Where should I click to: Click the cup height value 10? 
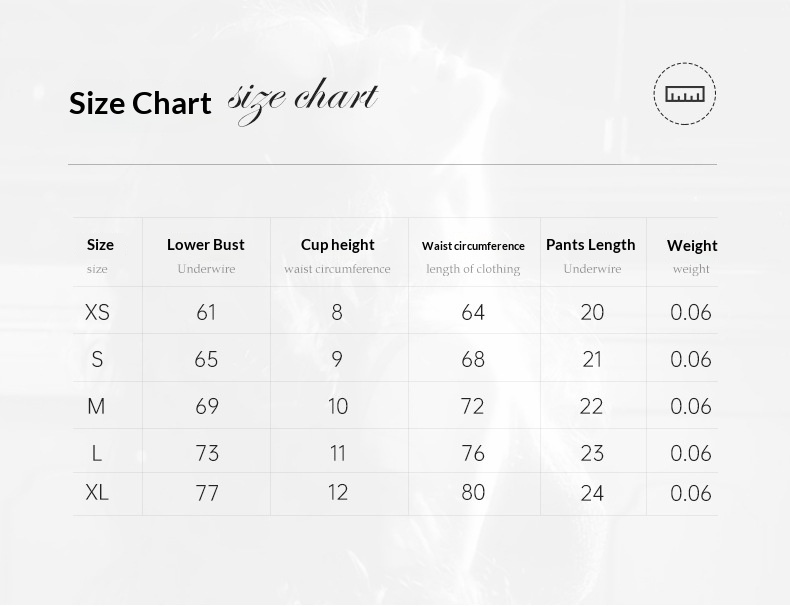point(338,406)
